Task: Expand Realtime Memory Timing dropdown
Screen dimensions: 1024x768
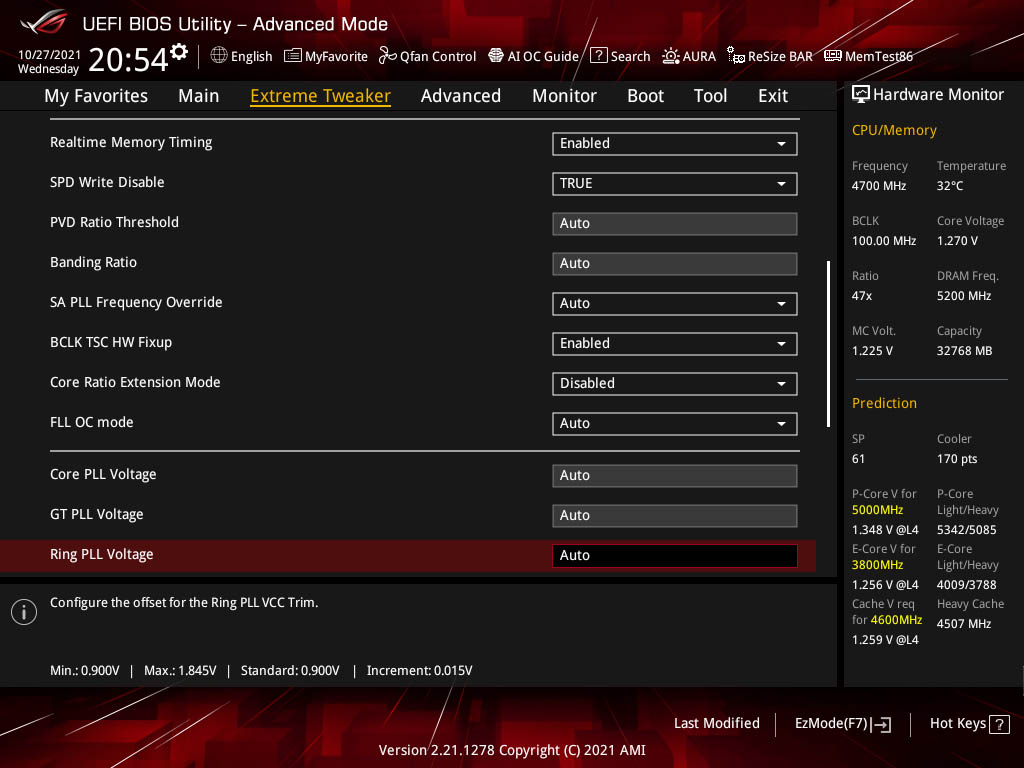Action: (x=675, y=144)
